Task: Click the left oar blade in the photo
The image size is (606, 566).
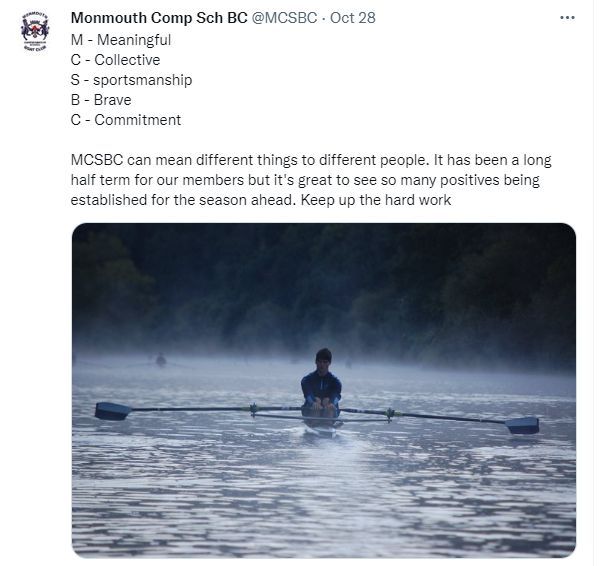Action: (112, 411)
